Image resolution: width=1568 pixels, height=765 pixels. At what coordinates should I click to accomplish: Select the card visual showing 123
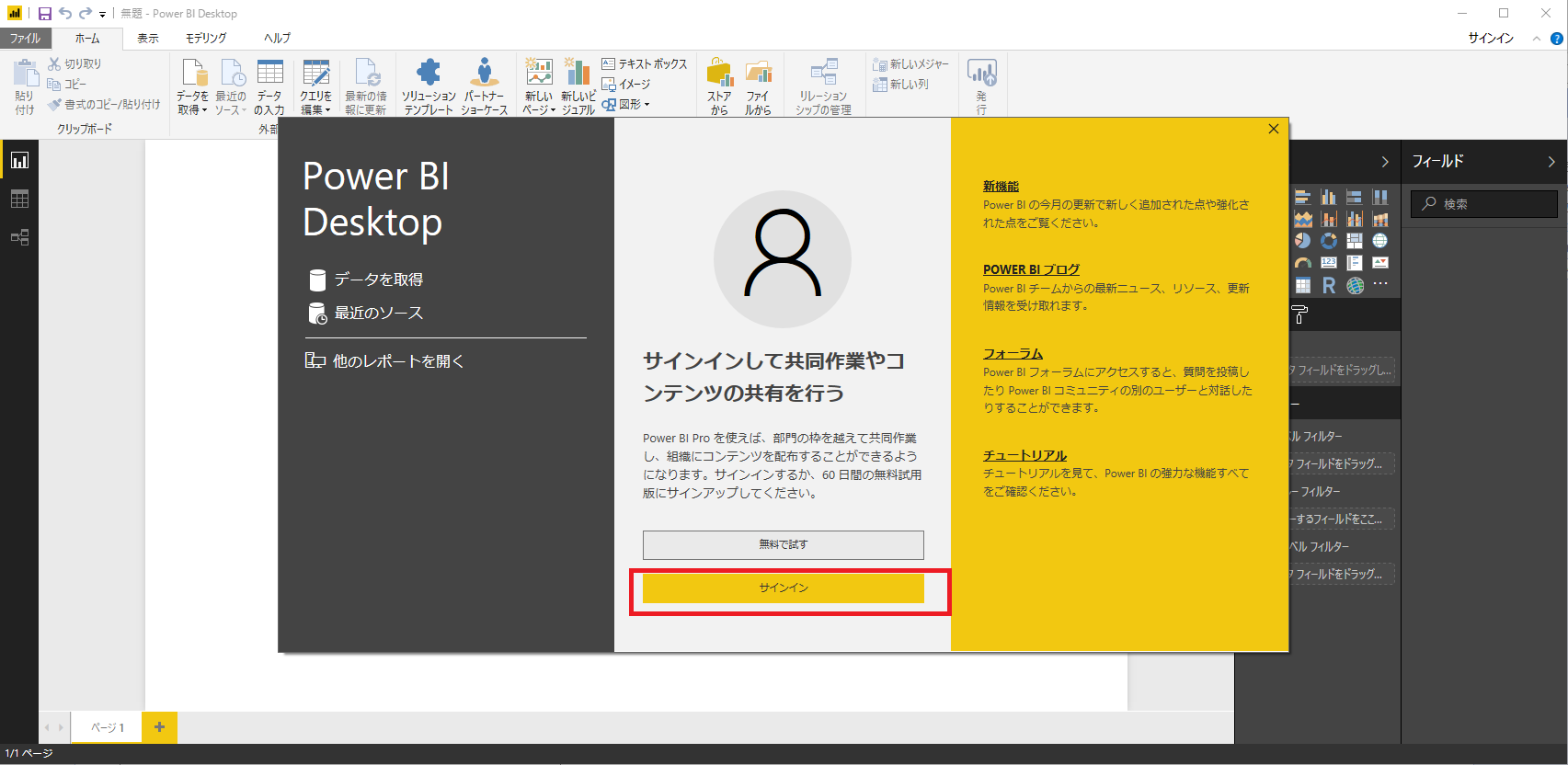point(1329,263)
